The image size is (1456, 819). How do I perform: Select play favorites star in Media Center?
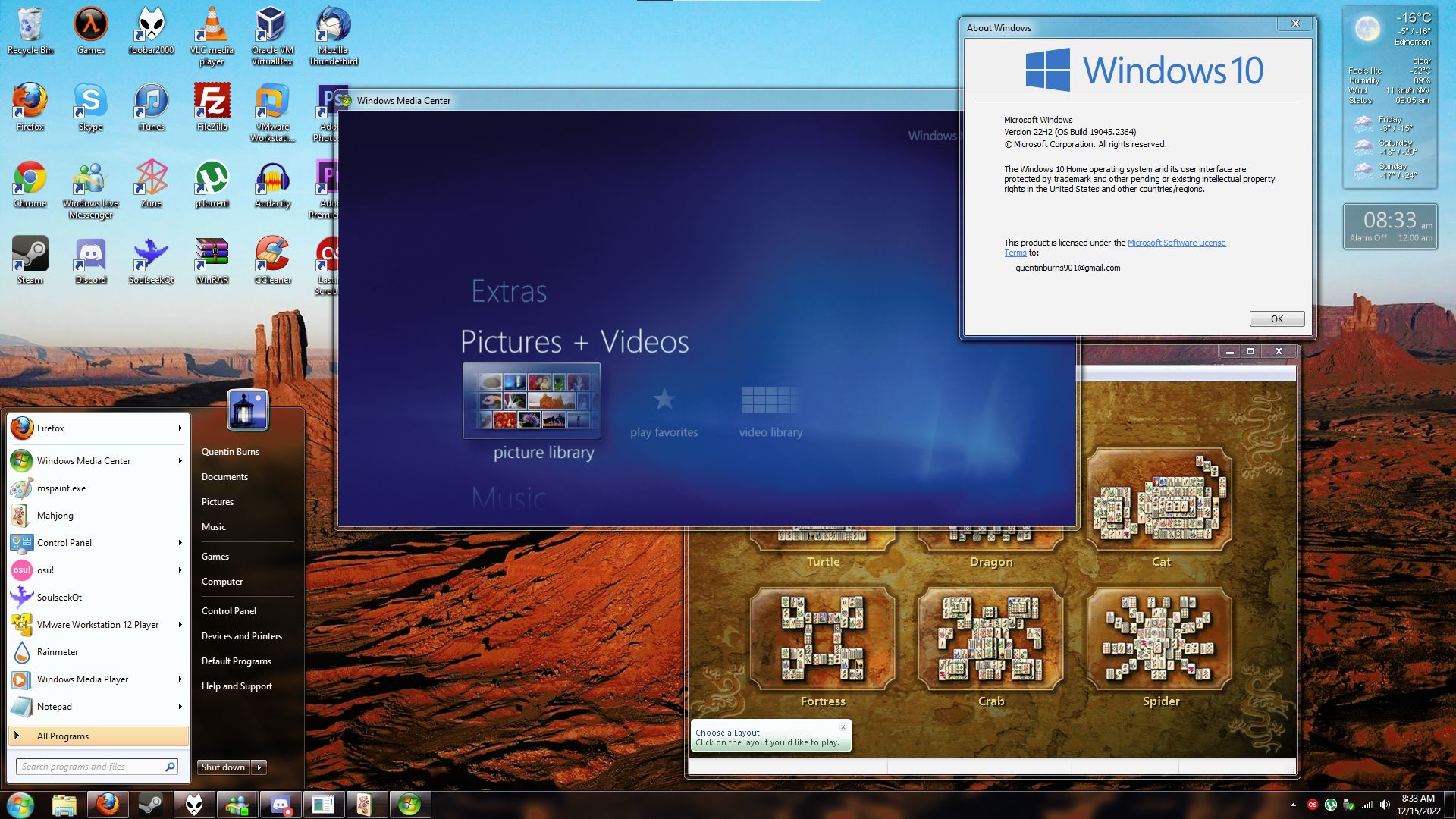pos(664,398)
